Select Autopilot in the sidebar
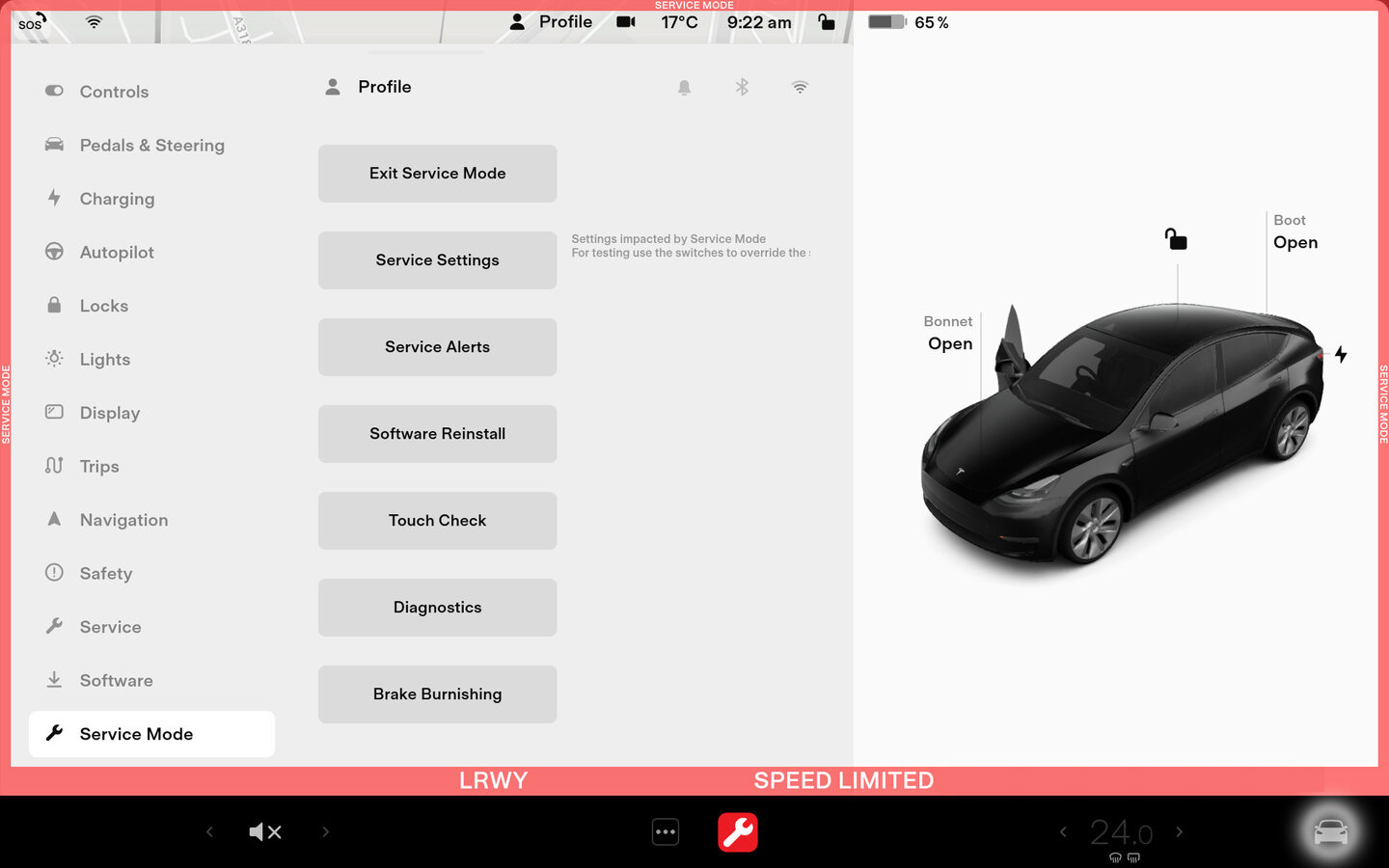This screenshot has height=868, width=1389. click(x=117, y=253)
